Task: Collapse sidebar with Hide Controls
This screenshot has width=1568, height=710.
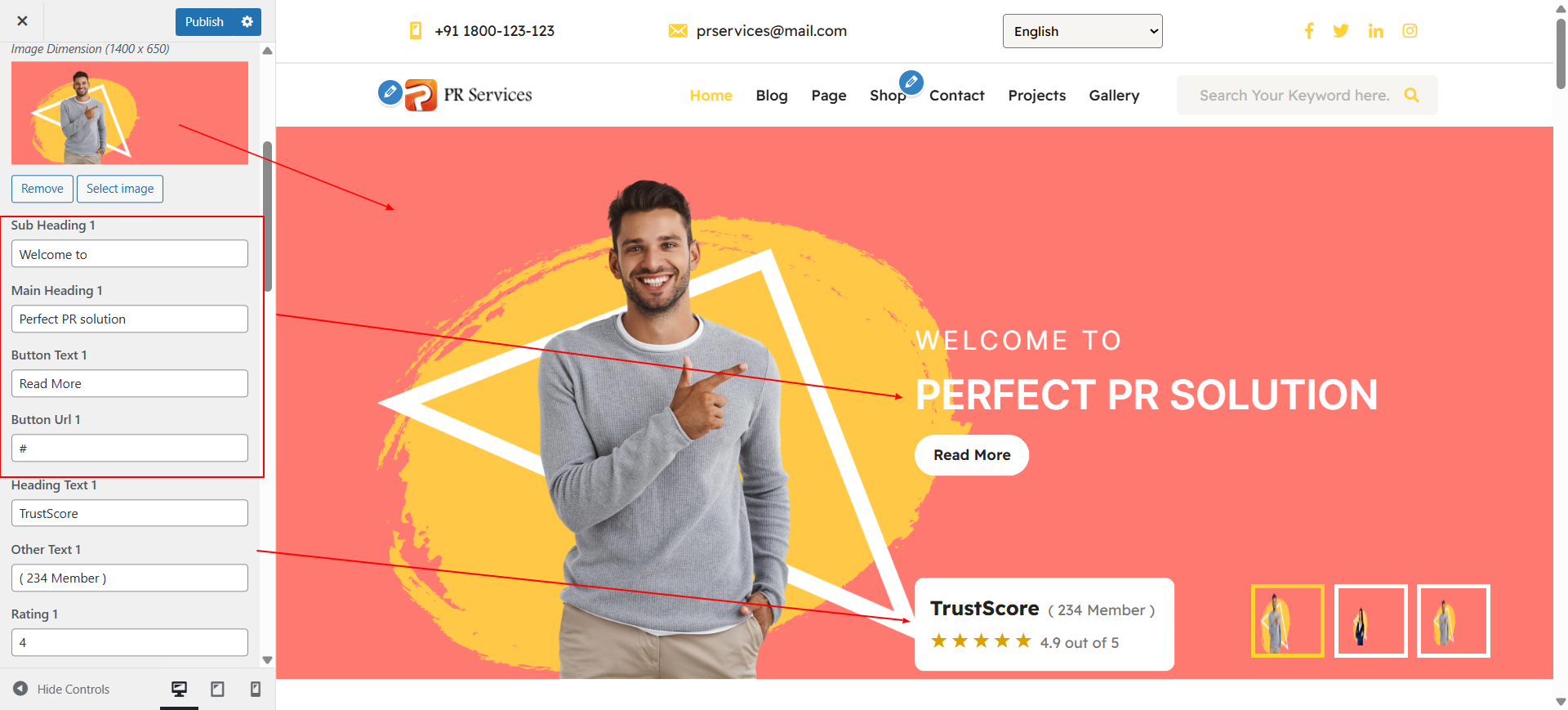Action: pos(61,689)
